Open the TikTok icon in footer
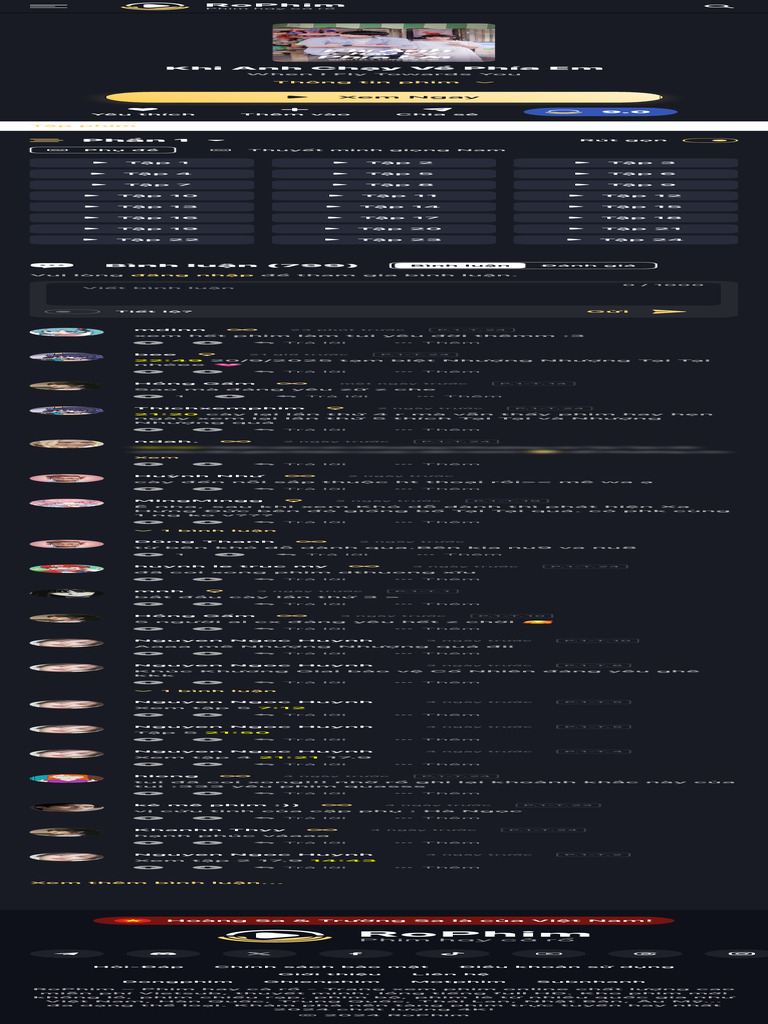 [x=453, y=954]
